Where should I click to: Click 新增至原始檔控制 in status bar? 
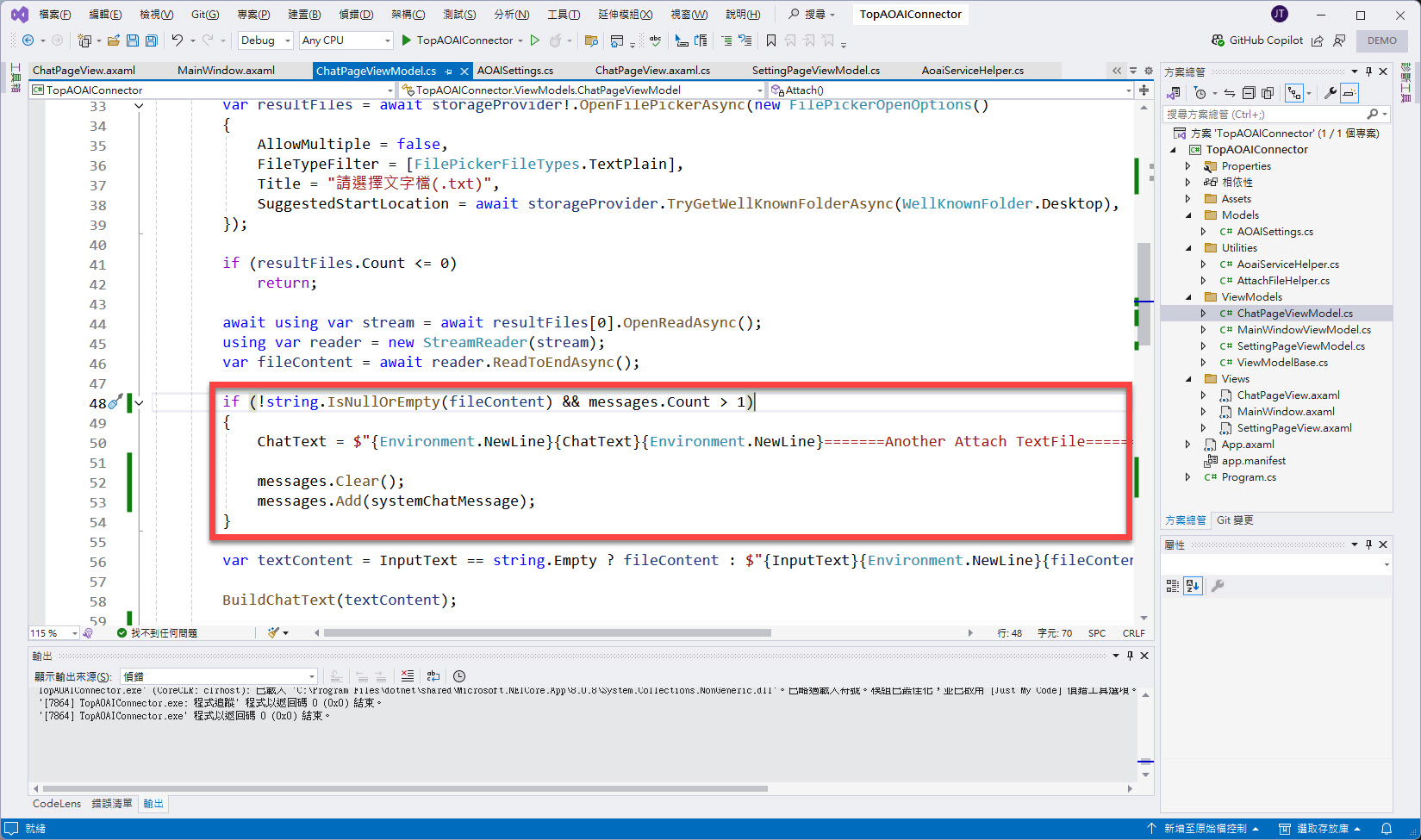pos(1203,829)
